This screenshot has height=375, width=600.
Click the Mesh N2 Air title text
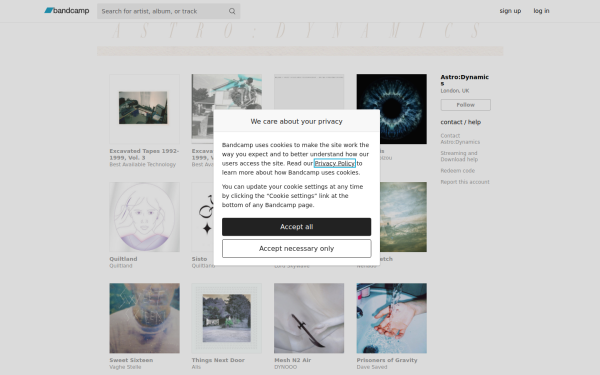tap(292, 360)
